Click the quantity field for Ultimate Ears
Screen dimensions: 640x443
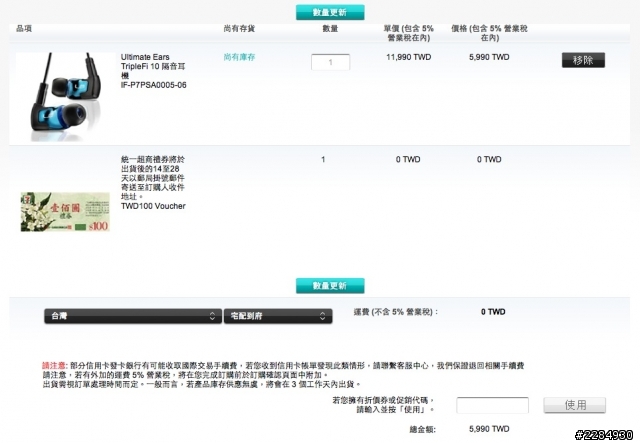tap(330, 62)
